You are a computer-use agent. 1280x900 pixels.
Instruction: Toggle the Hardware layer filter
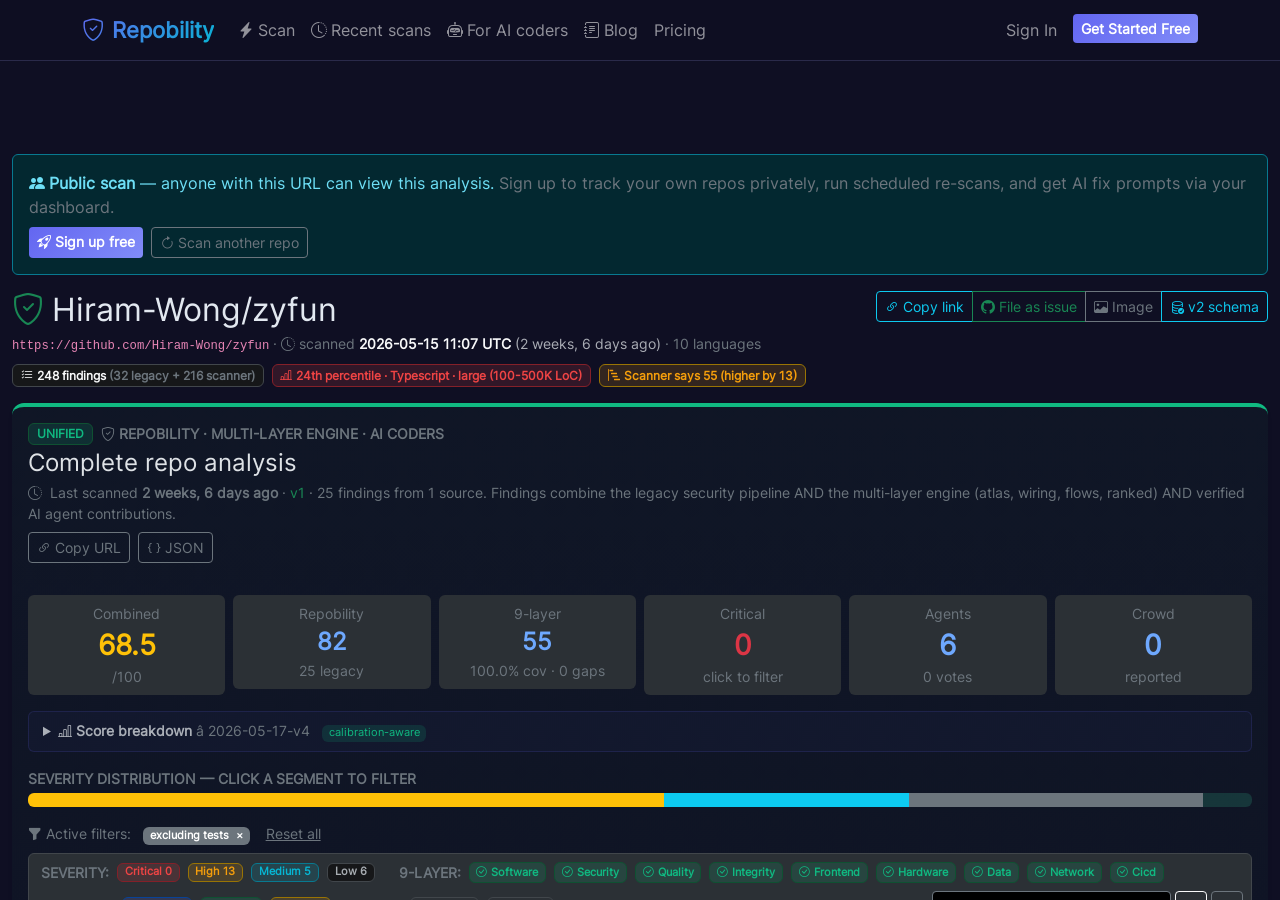click(915, 872)
